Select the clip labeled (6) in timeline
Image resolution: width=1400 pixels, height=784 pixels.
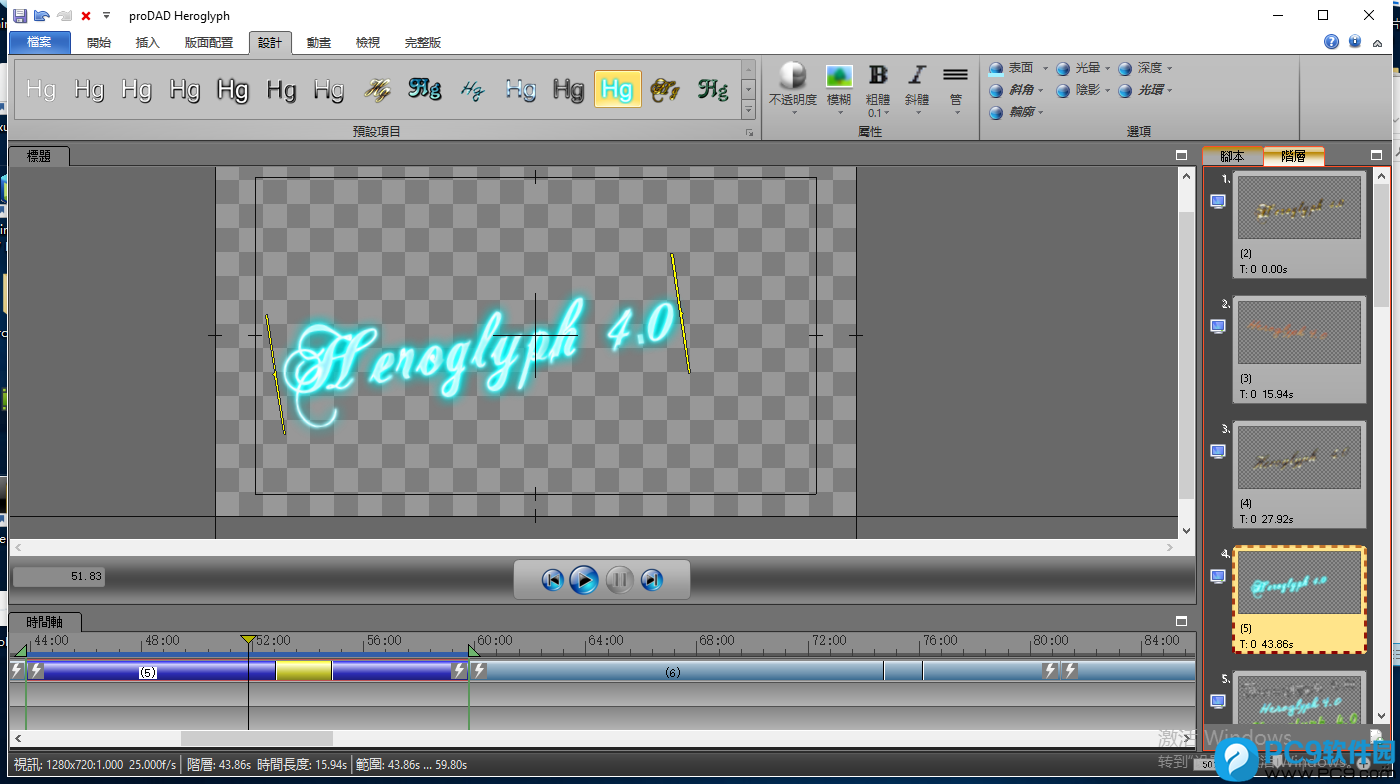(673, 672)
